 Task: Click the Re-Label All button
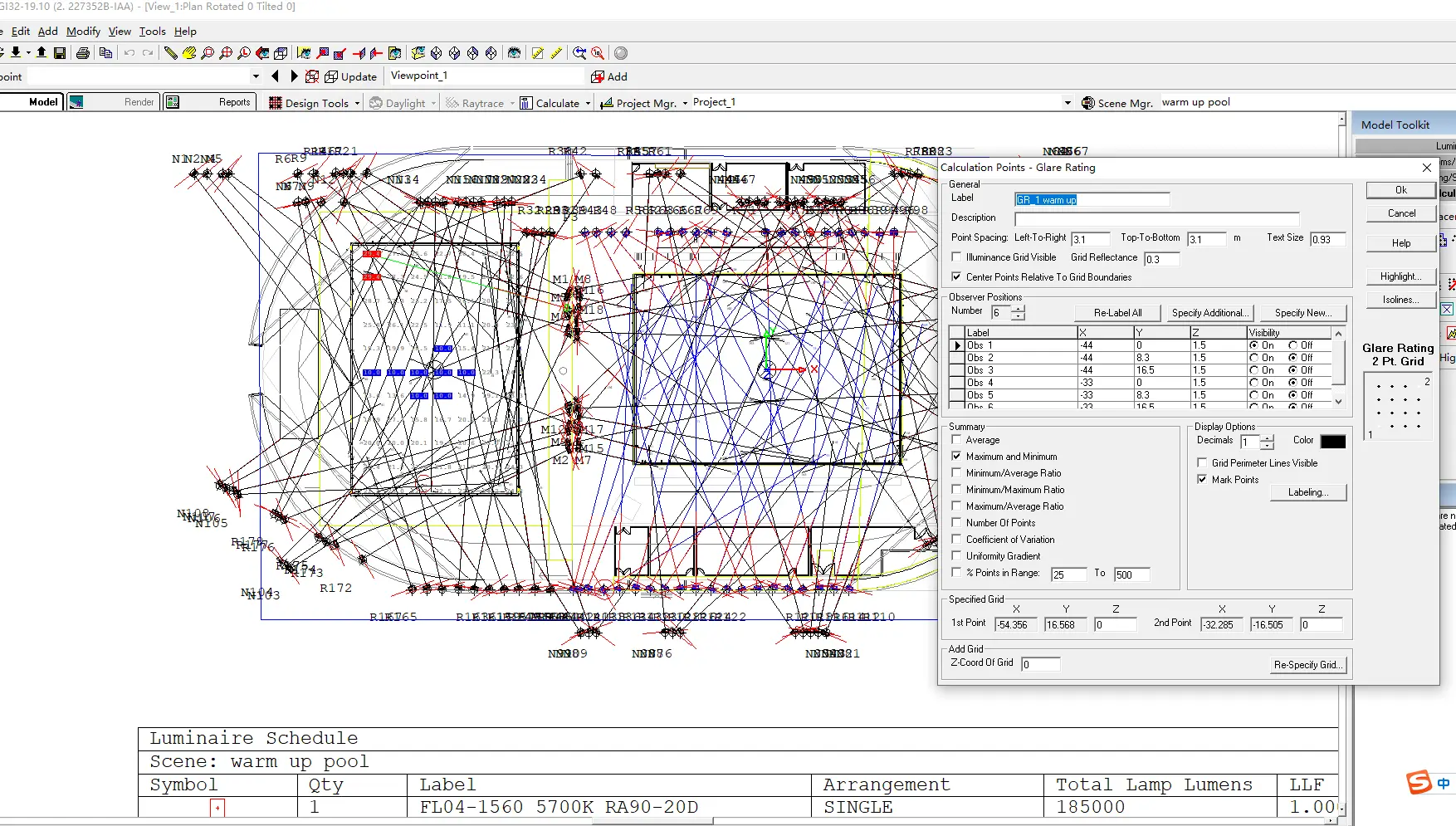[1117, 313]
